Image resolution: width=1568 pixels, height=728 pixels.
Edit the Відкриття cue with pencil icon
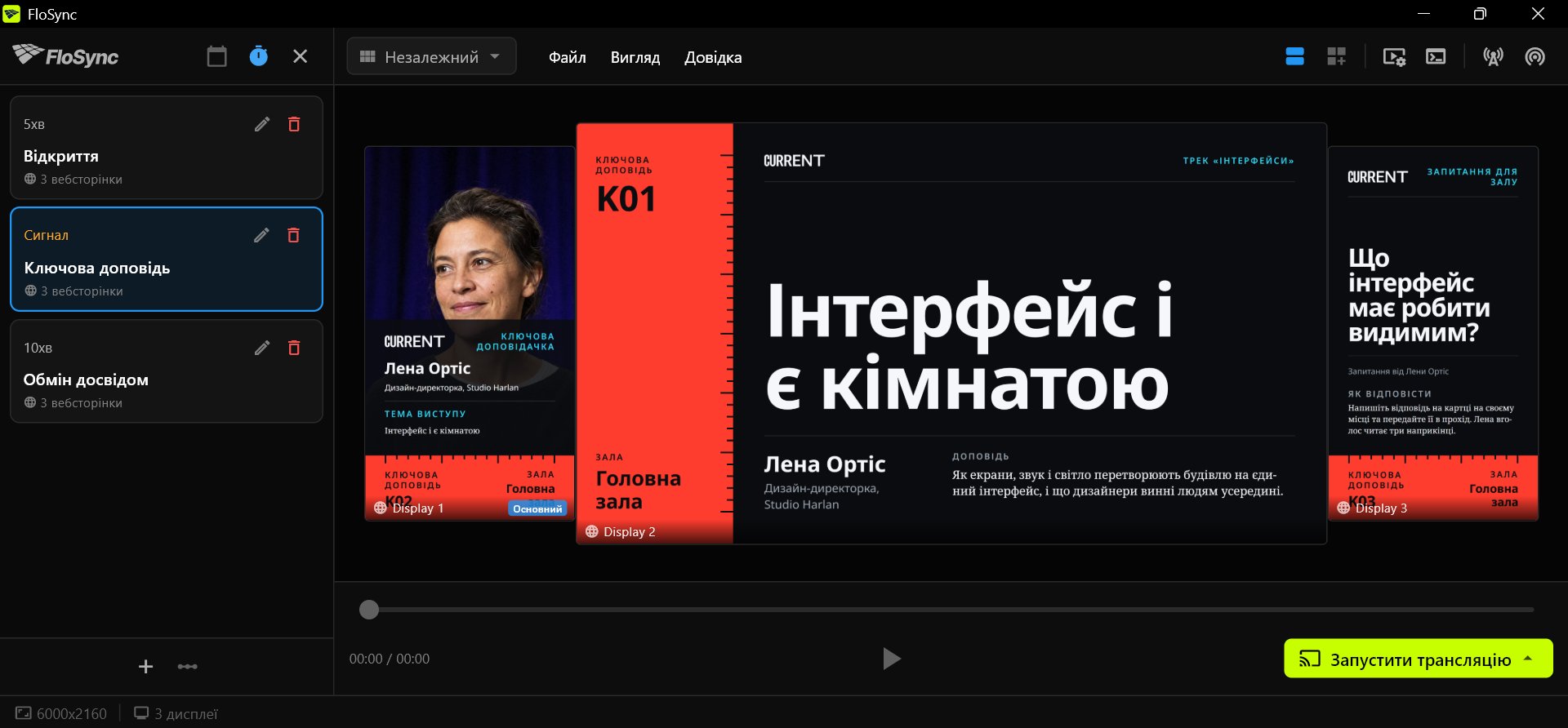click(x=261, y=124)
